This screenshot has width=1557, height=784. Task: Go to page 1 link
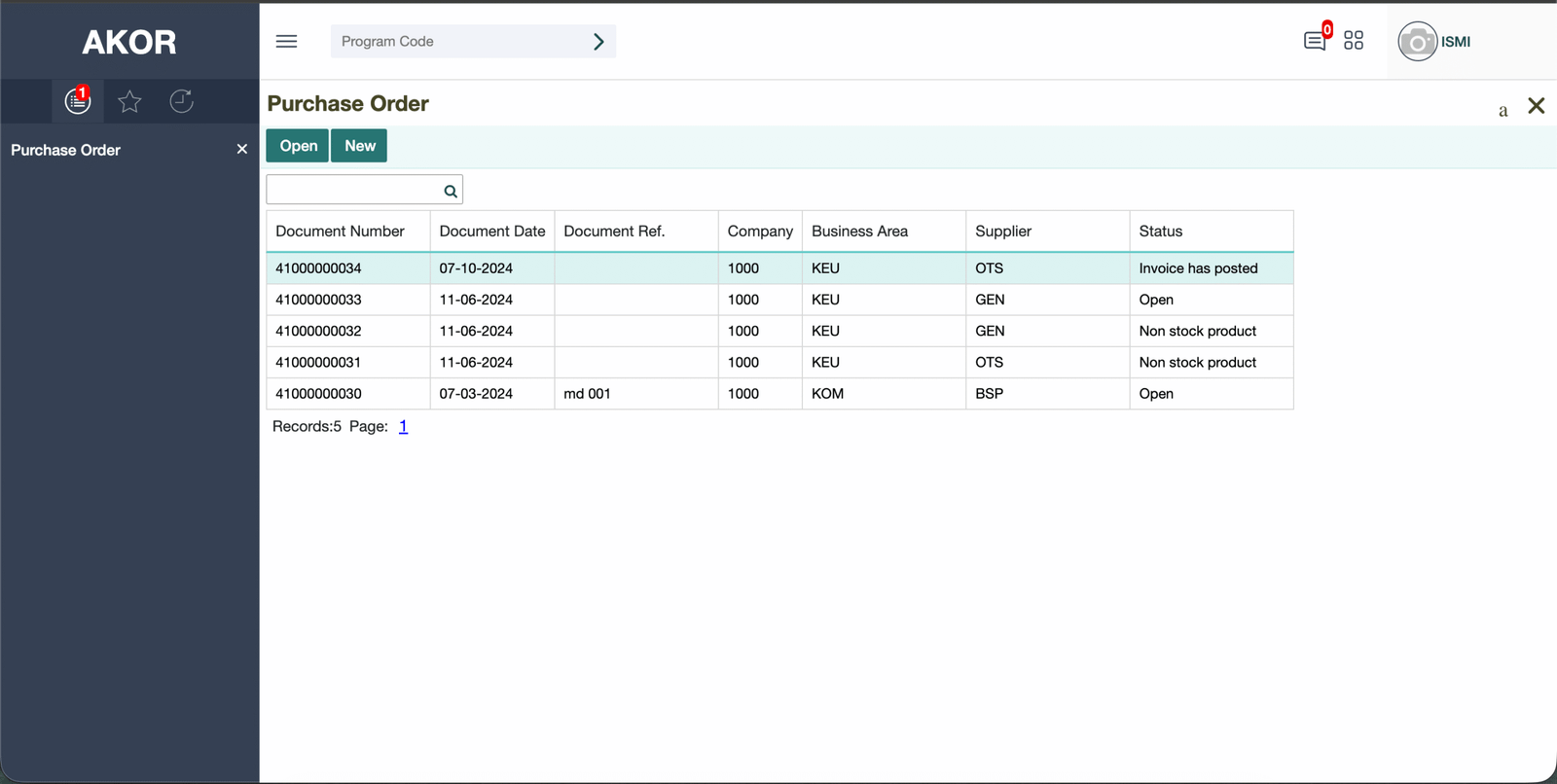[403, 426]
